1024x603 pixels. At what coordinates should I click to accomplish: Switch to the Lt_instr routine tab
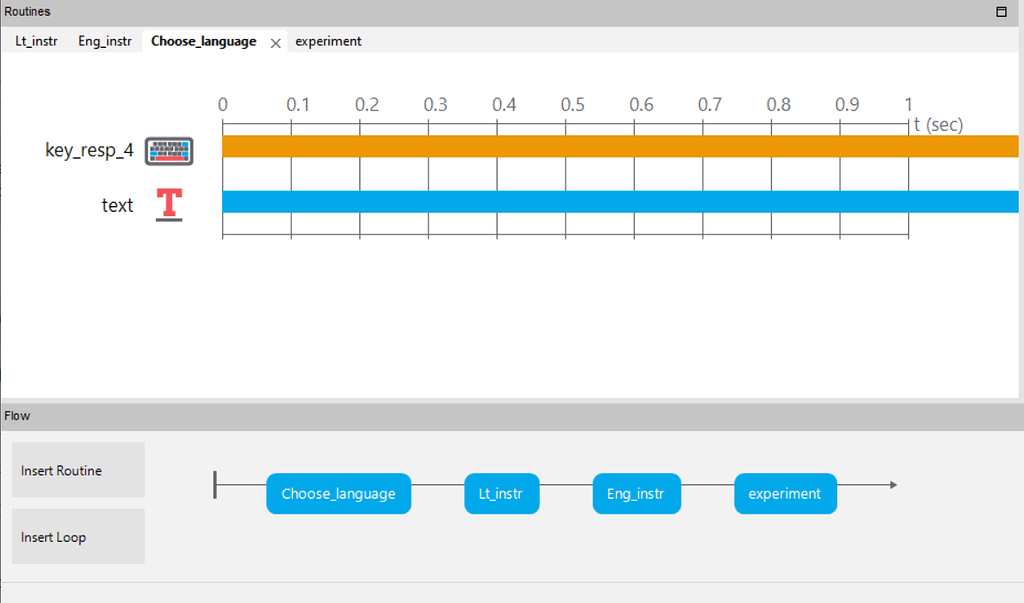click(35, 42)
